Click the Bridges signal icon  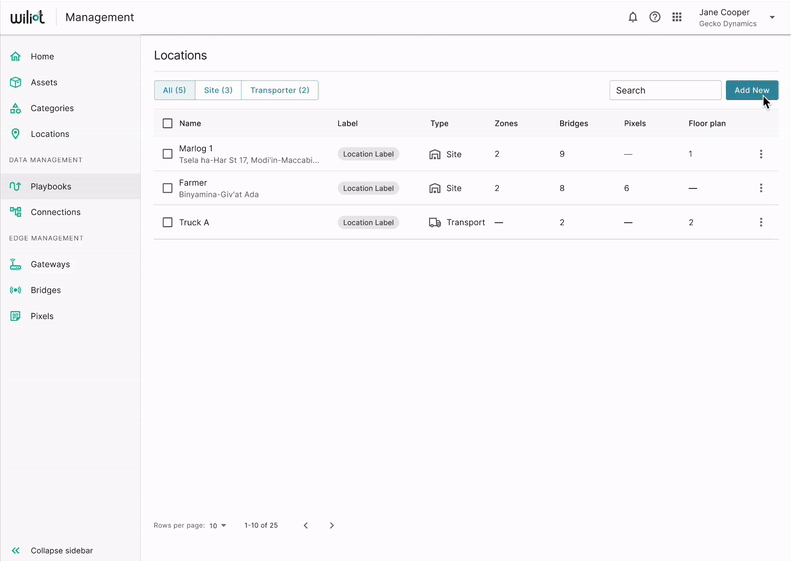click(16, 290)
